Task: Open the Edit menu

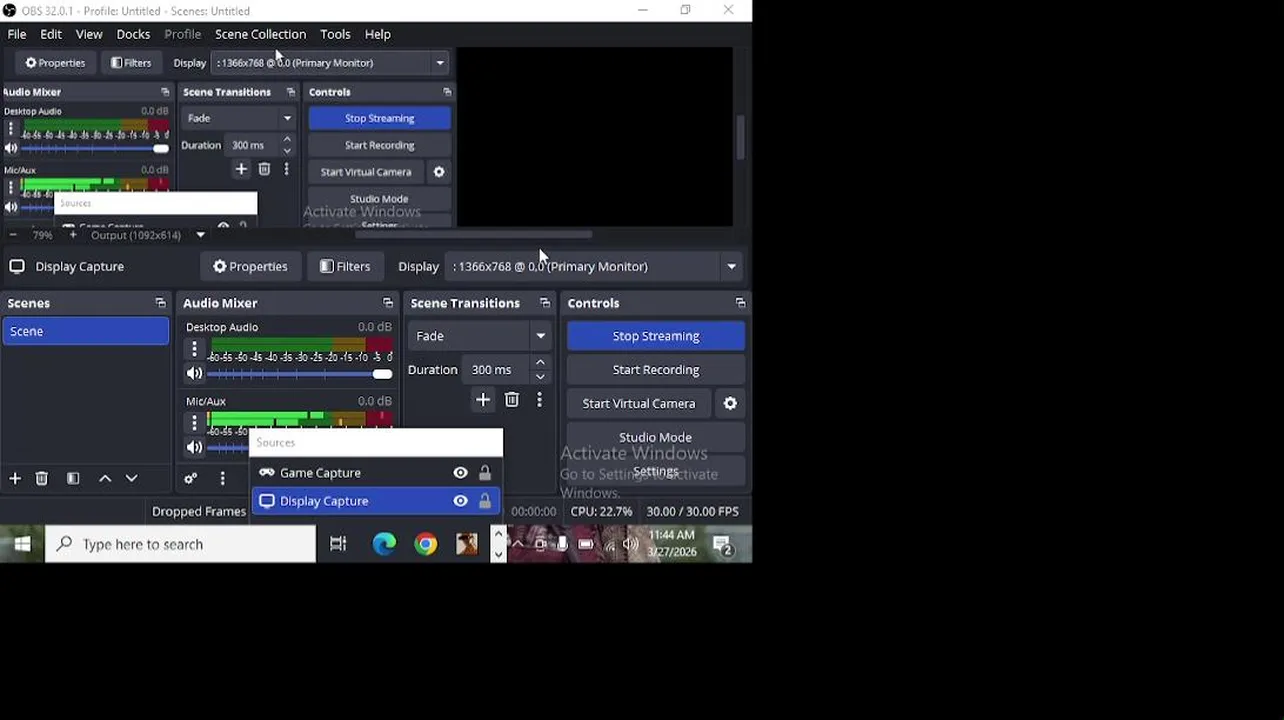Action: point(51,34)
